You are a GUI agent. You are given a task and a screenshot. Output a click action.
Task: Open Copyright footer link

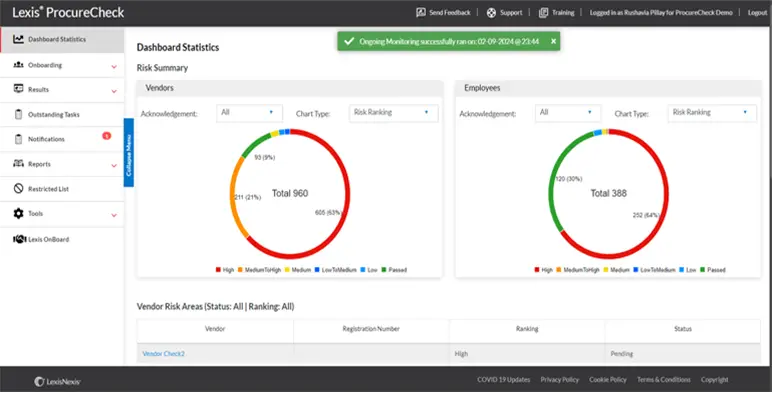(x=714, y=380)
